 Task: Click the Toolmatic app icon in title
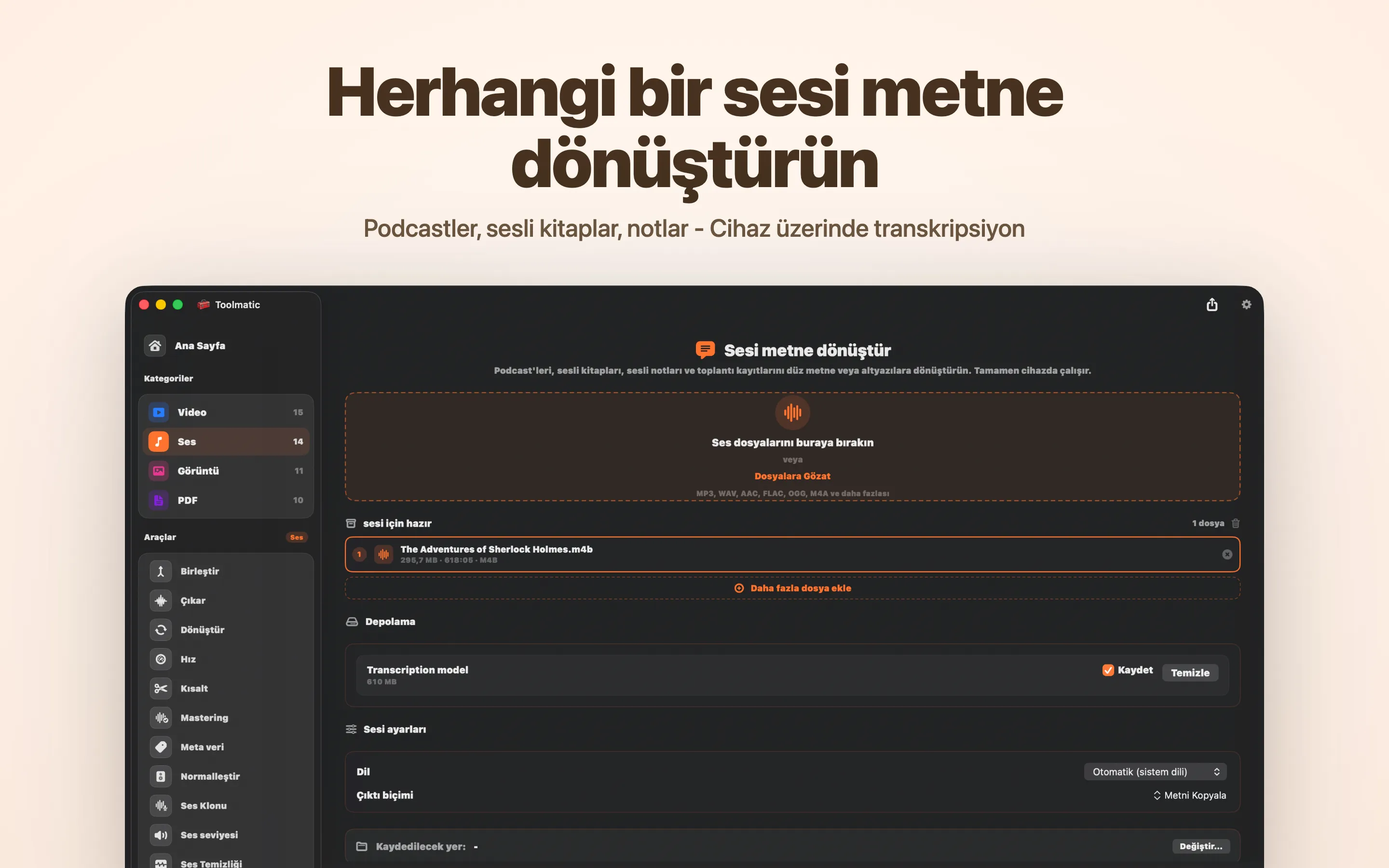[203, 304]
